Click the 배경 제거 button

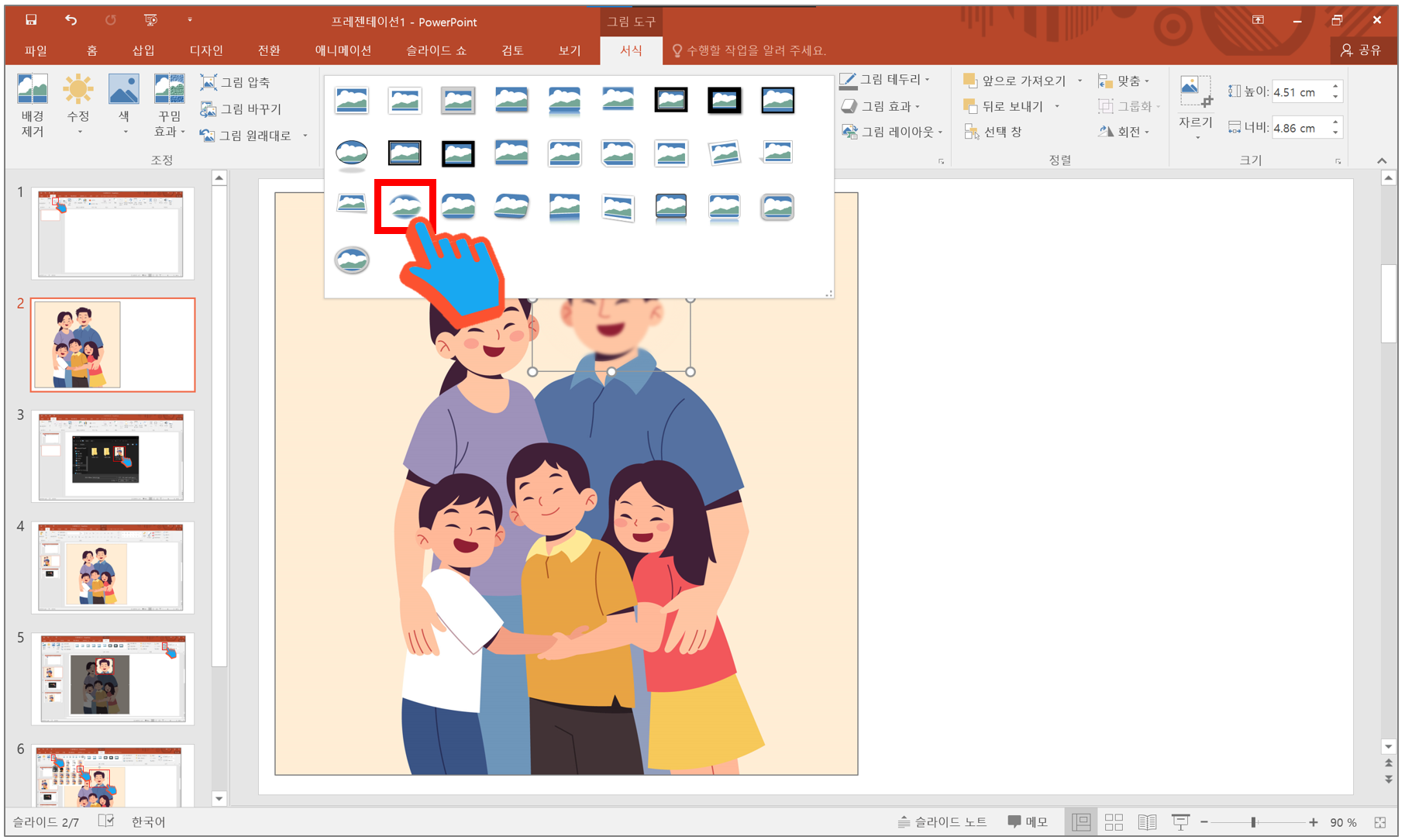tap(33, 106)
